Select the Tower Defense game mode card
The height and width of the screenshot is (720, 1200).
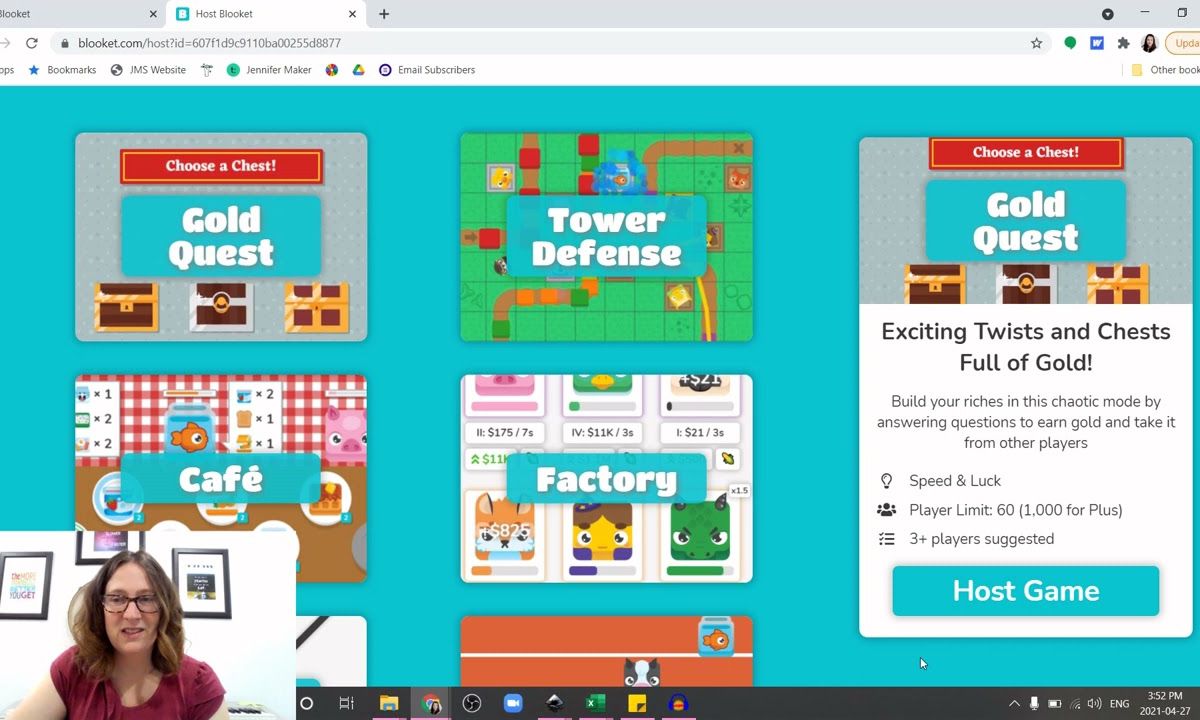pos(606,237)
